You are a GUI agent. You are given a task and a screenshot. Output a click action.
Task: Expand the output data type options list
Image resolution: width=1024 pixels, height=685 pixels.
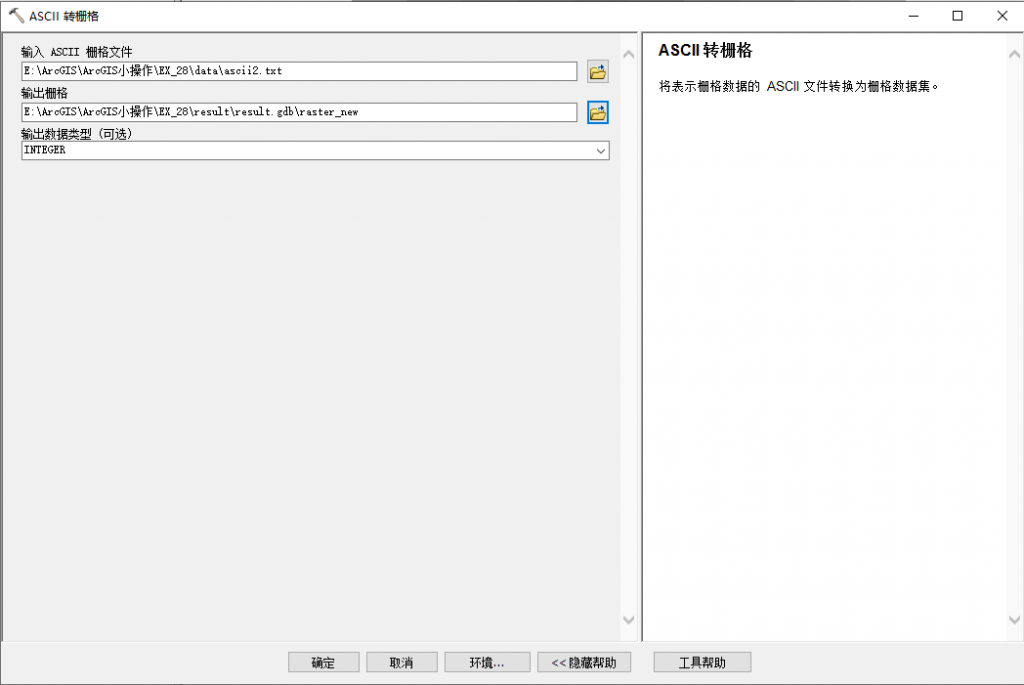pos(601,150)
